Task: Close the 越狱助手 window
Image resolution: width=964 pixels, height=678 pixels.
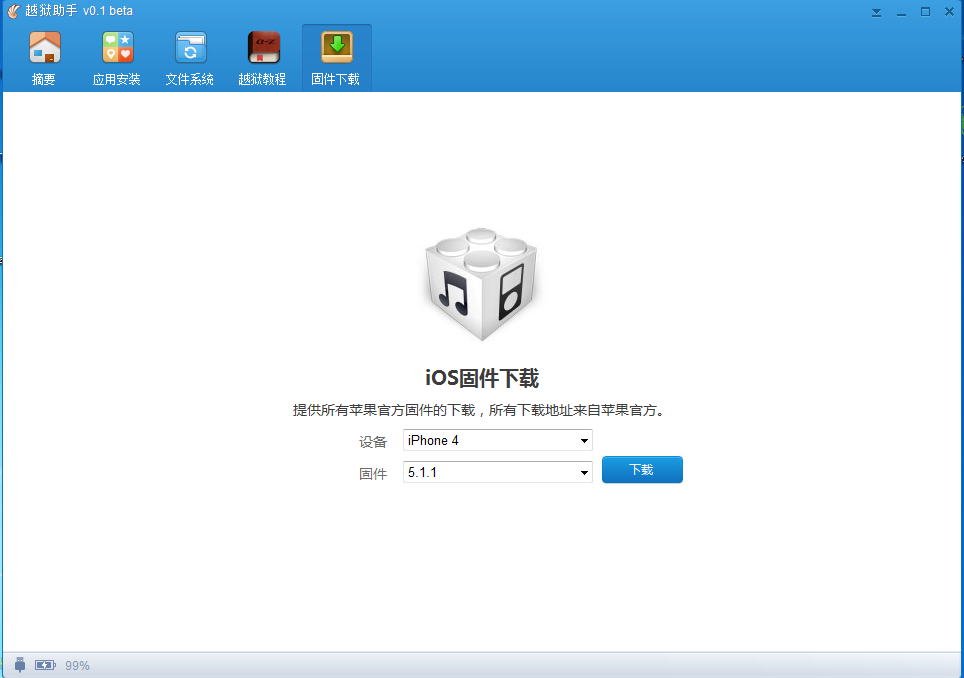Action: click(x=949, y=12)
